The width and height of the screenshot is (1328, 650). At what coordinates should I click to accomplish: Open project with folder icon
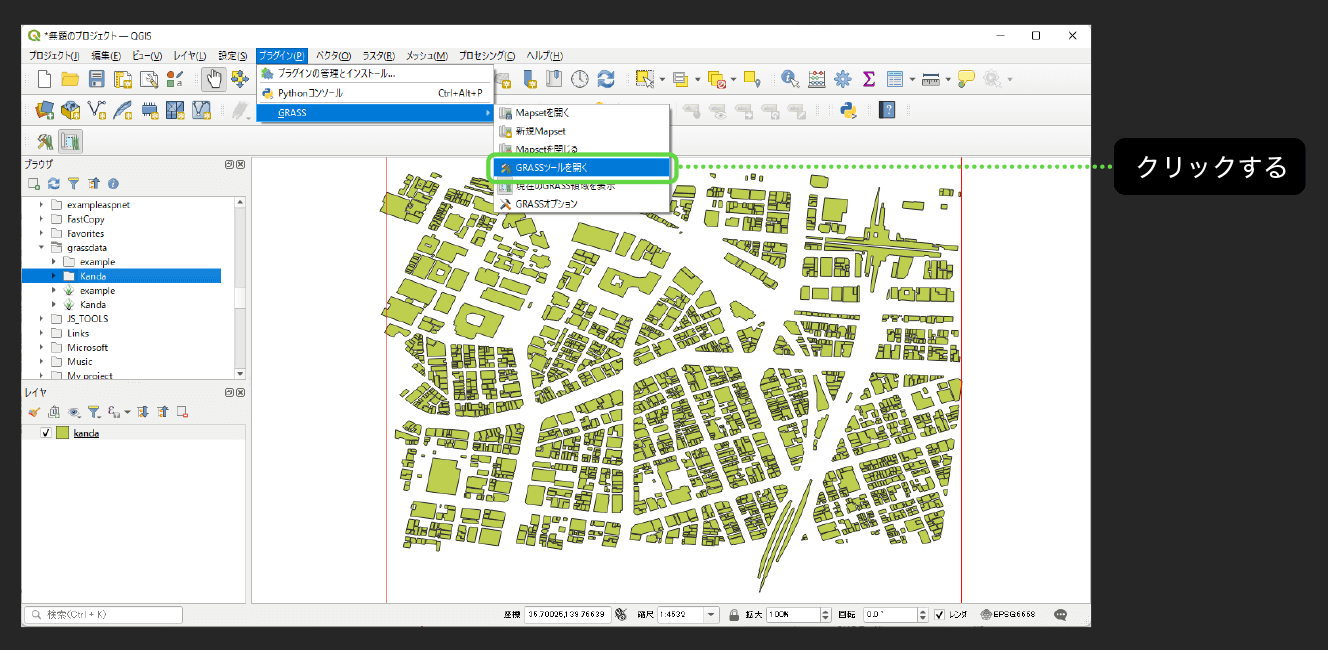click(70, 79)
